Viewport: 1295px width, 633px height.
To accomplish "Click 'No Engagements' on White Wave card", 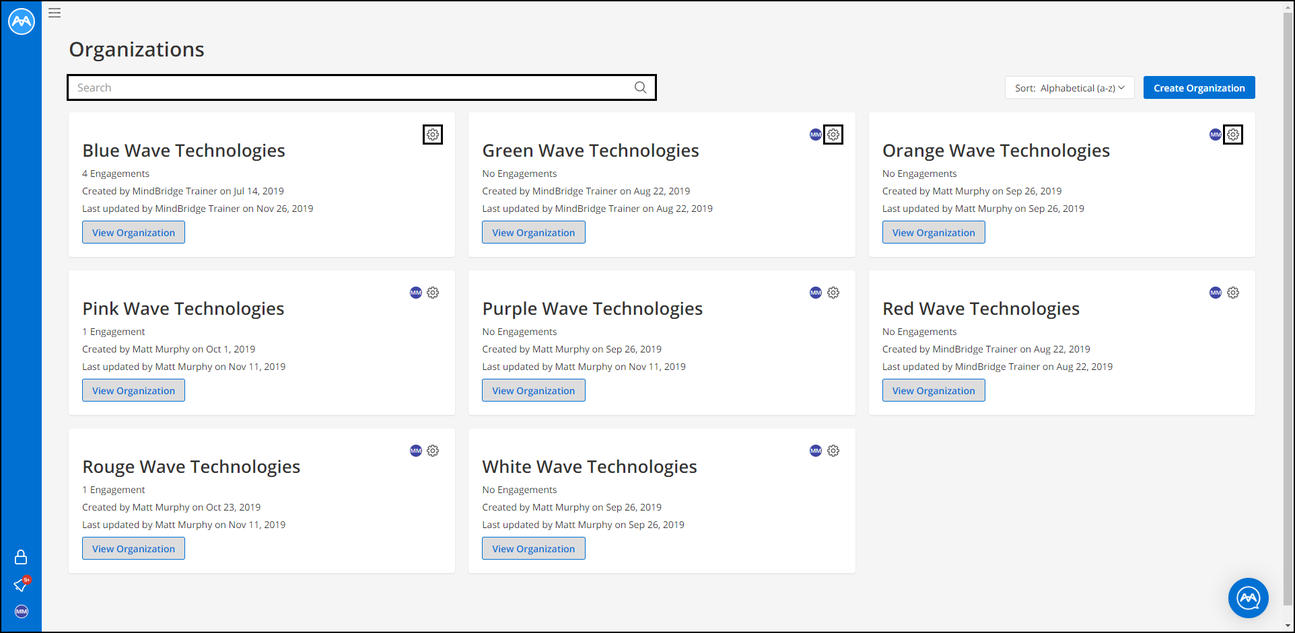I will point(519,490).
